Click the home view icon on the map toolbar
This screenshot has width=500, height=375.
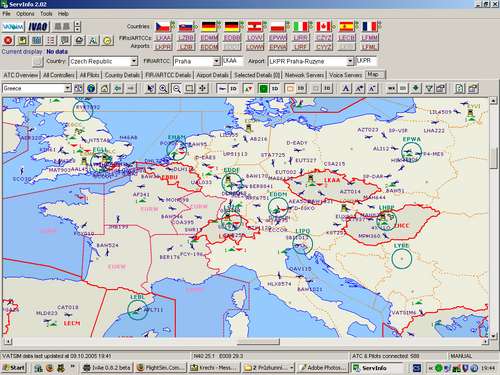tap(105, 88)
